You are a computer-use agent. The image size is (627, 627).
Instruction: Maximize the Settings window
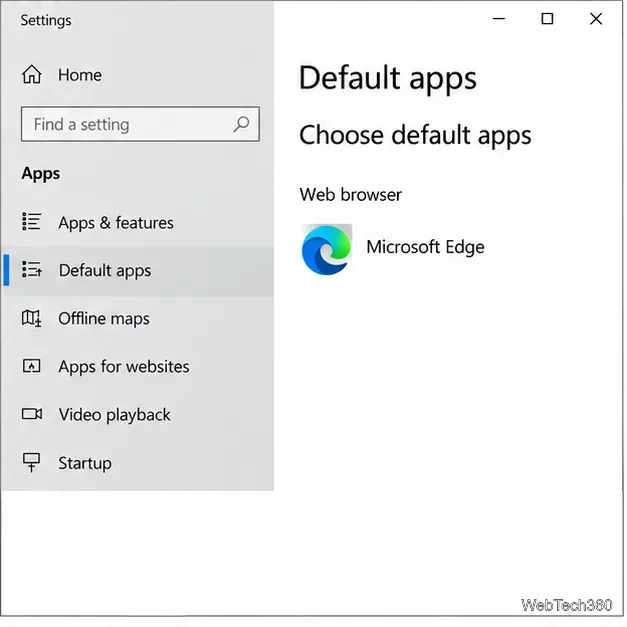coord(547,18)
